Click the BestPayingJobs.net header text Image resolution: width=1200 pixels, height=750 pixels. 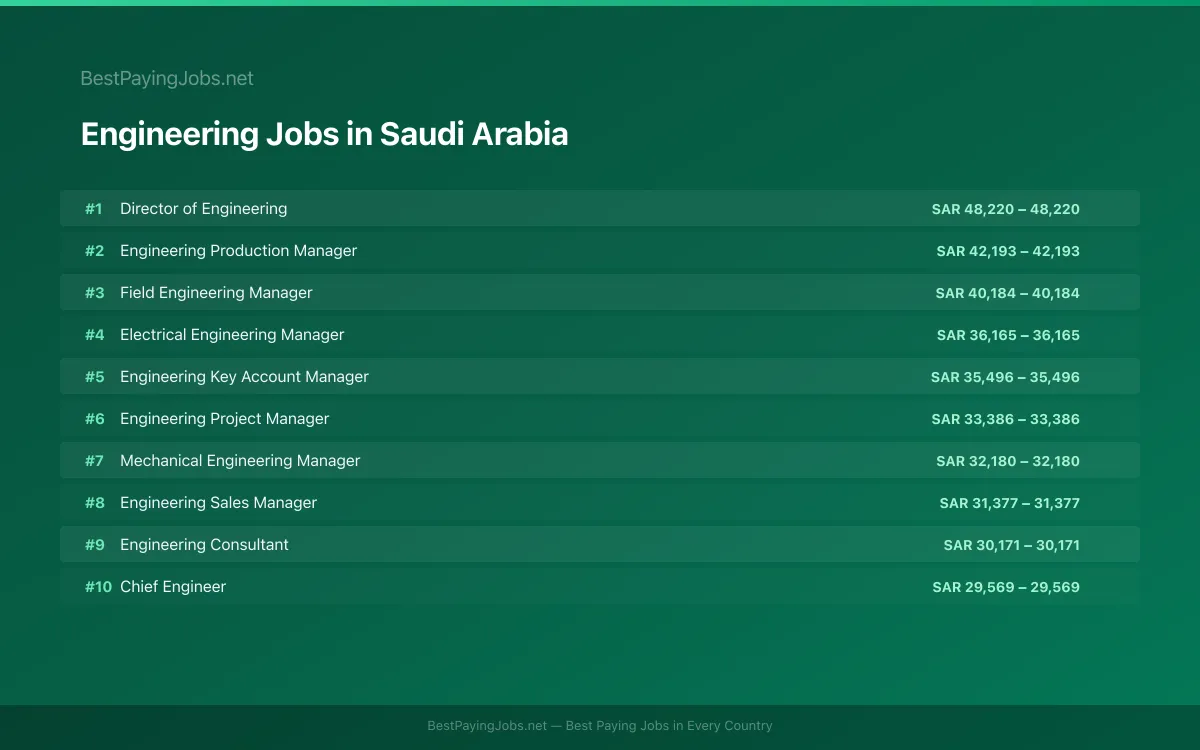pyautogui.click(x=167, y=78)
